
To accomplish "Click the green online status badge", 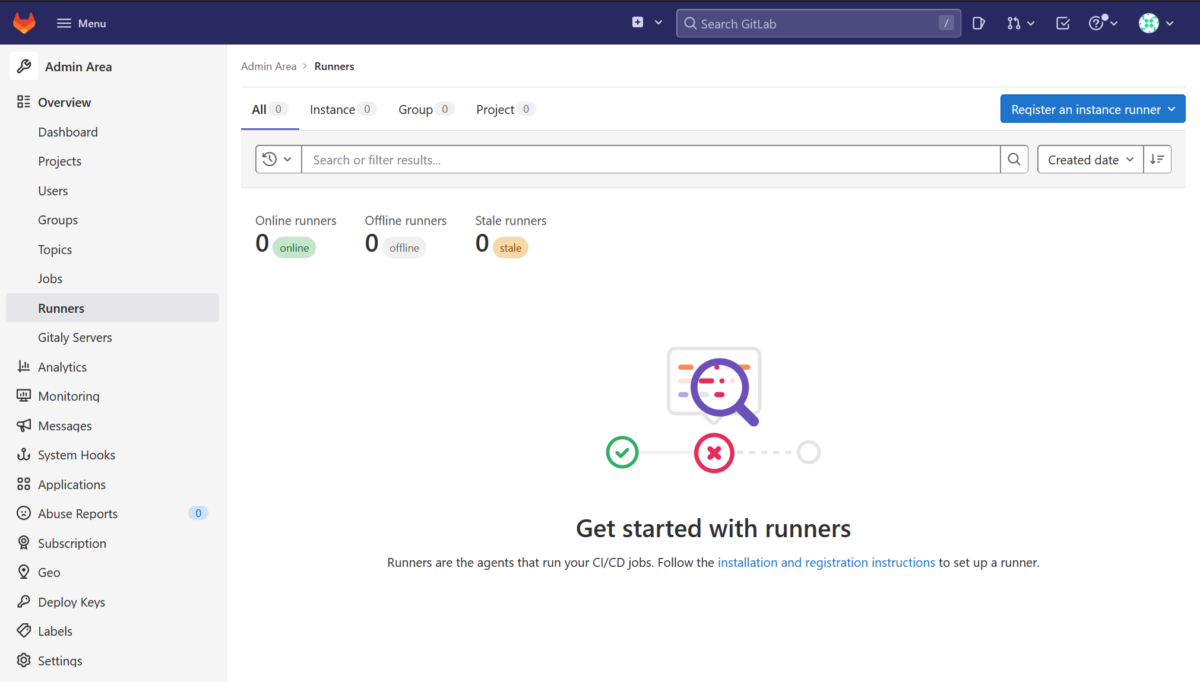I will pos(293,247).
